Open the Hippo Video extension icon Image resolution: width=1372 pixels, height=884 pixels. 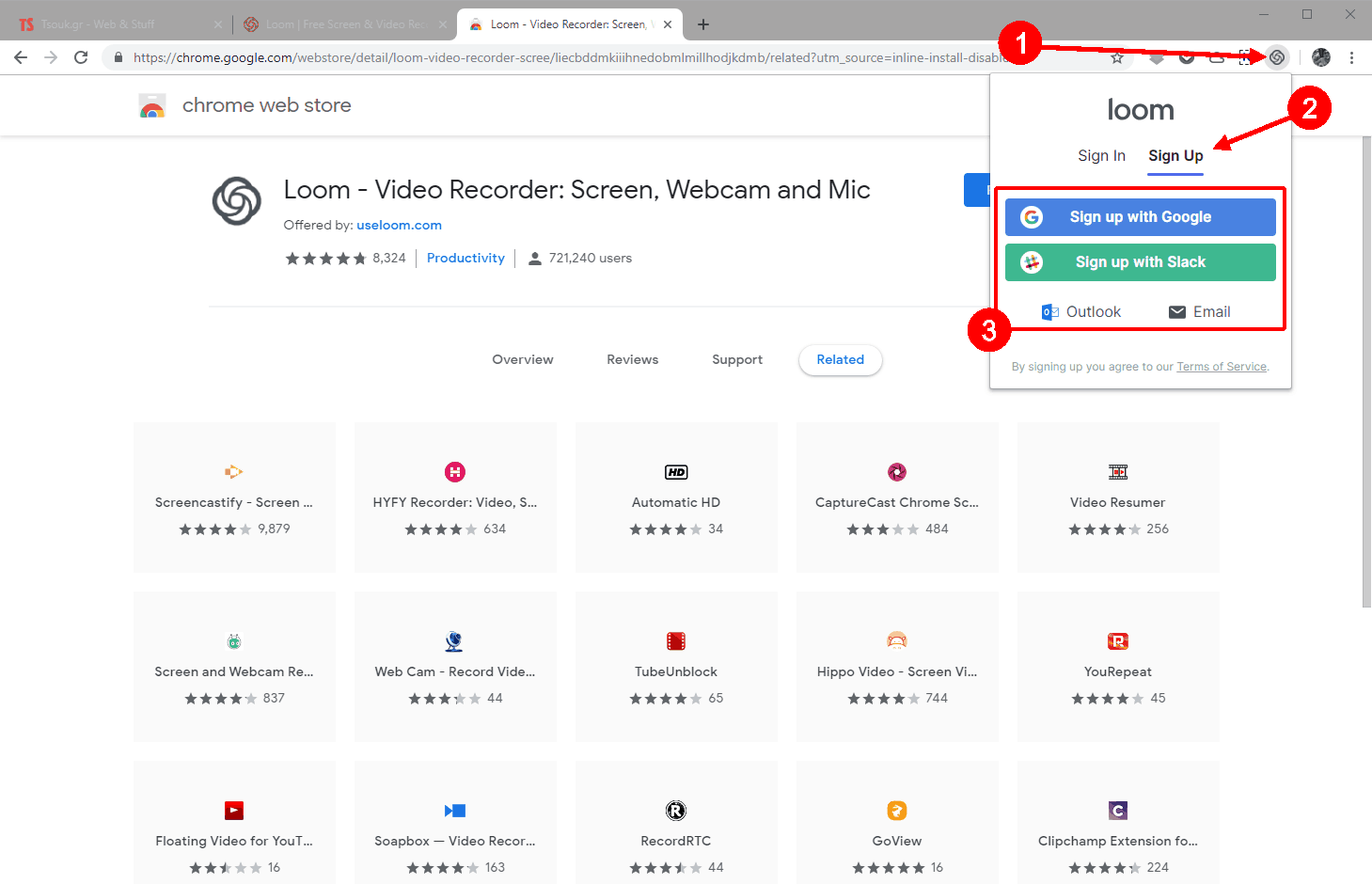point(897,641)
